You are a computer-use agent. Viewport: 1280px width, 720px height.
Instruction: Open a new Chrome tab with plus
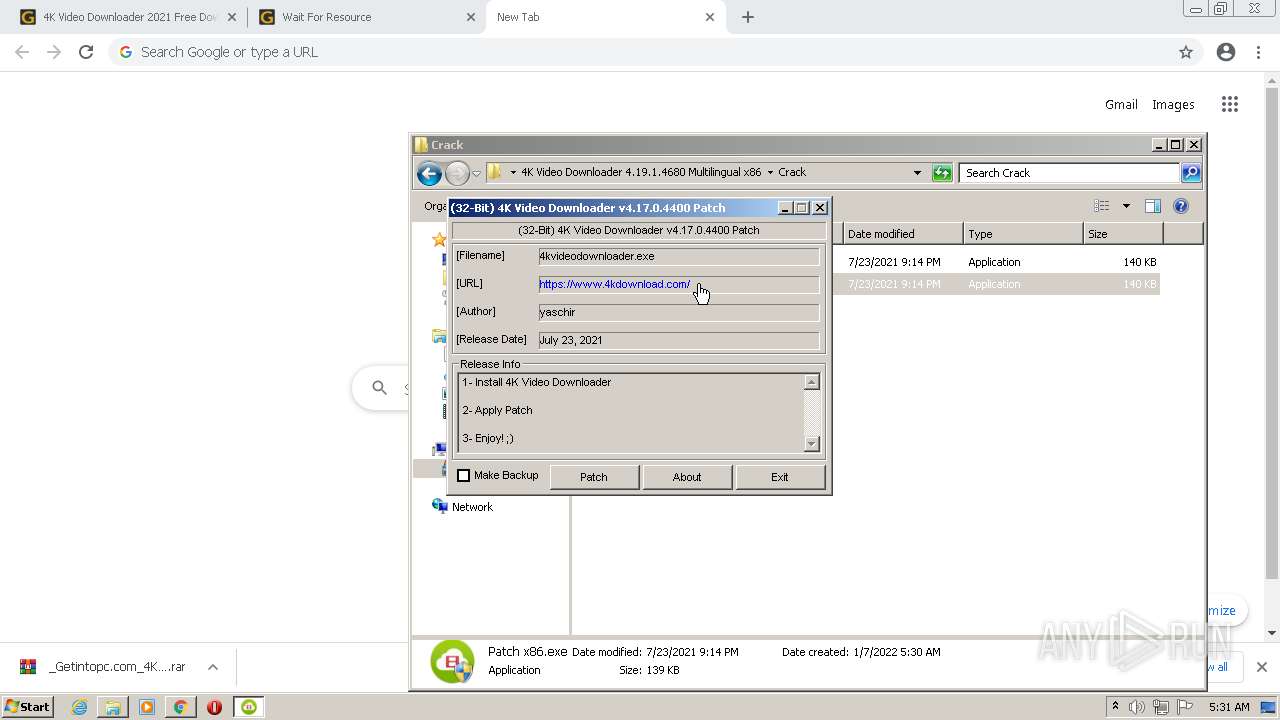[x=748, y=17]
